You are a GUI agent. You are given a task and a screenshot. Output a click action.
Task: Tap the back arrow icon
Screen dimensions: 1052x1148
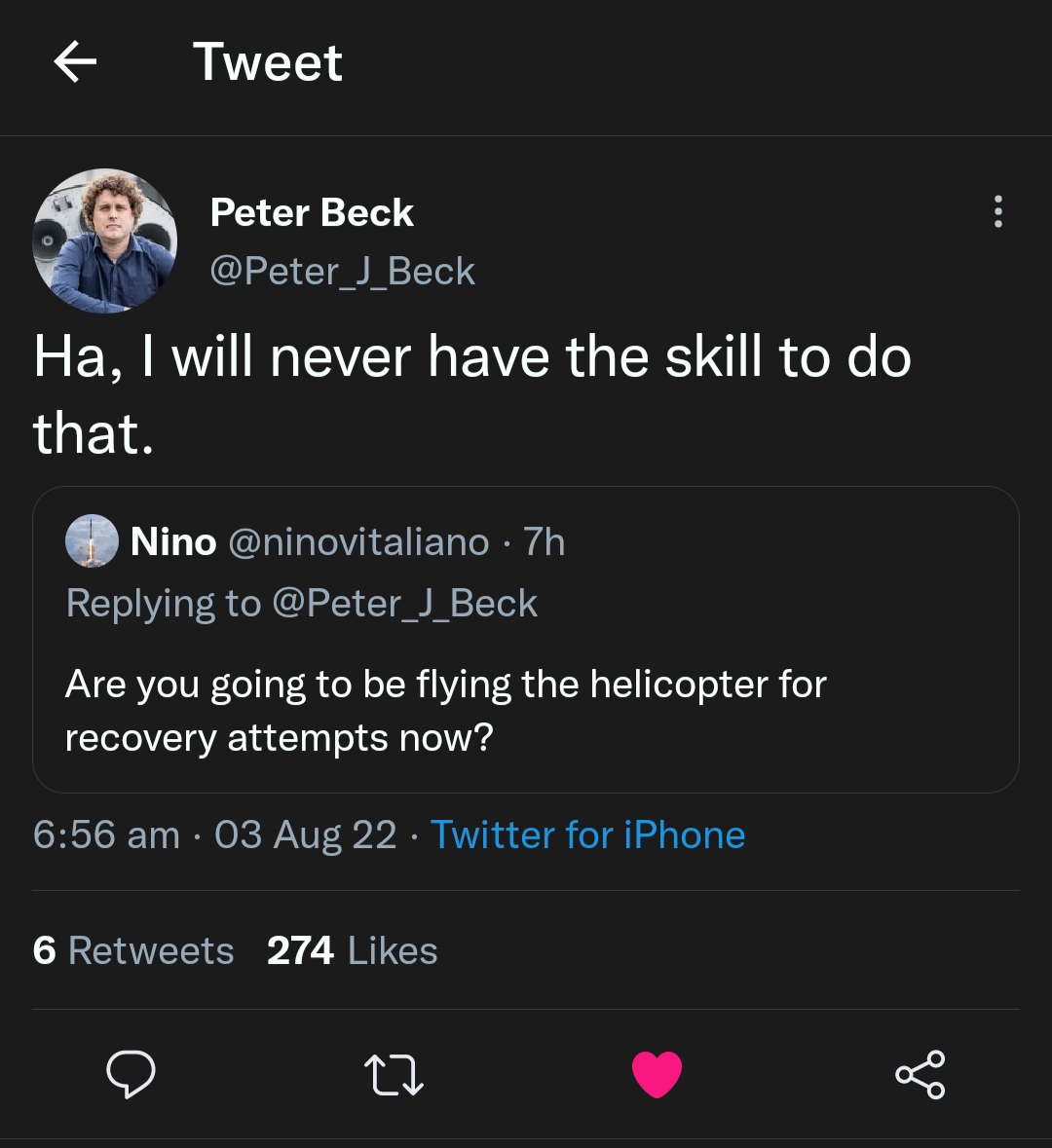coord(75,63)
